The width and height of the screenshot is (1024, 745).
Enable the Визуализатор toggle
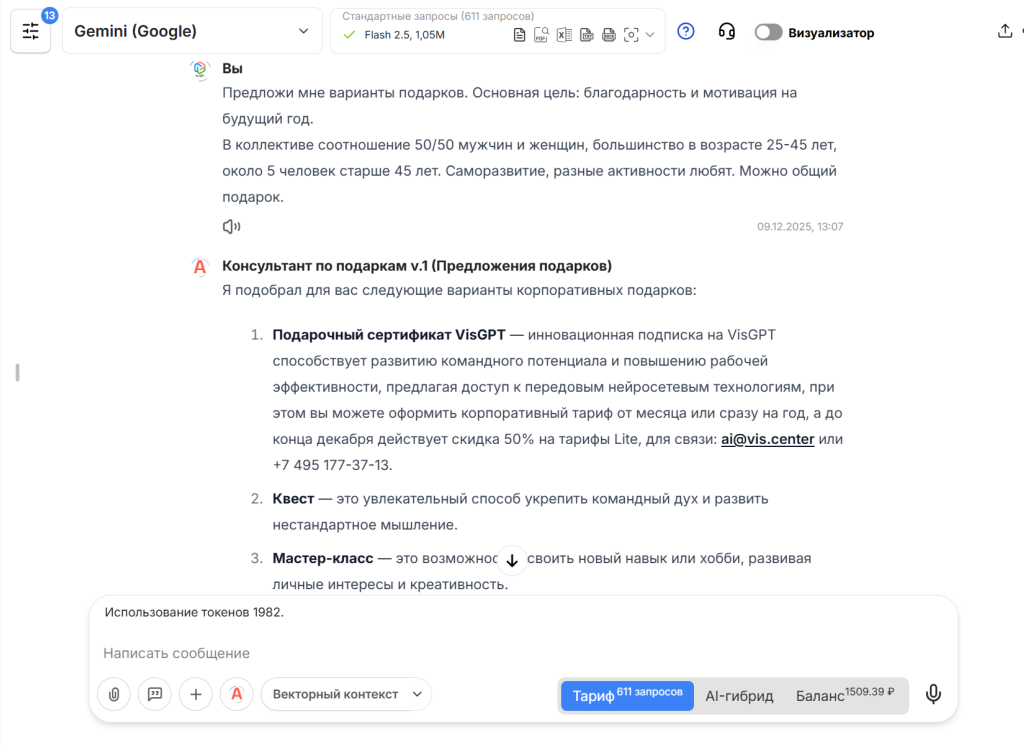pos(768,32)
